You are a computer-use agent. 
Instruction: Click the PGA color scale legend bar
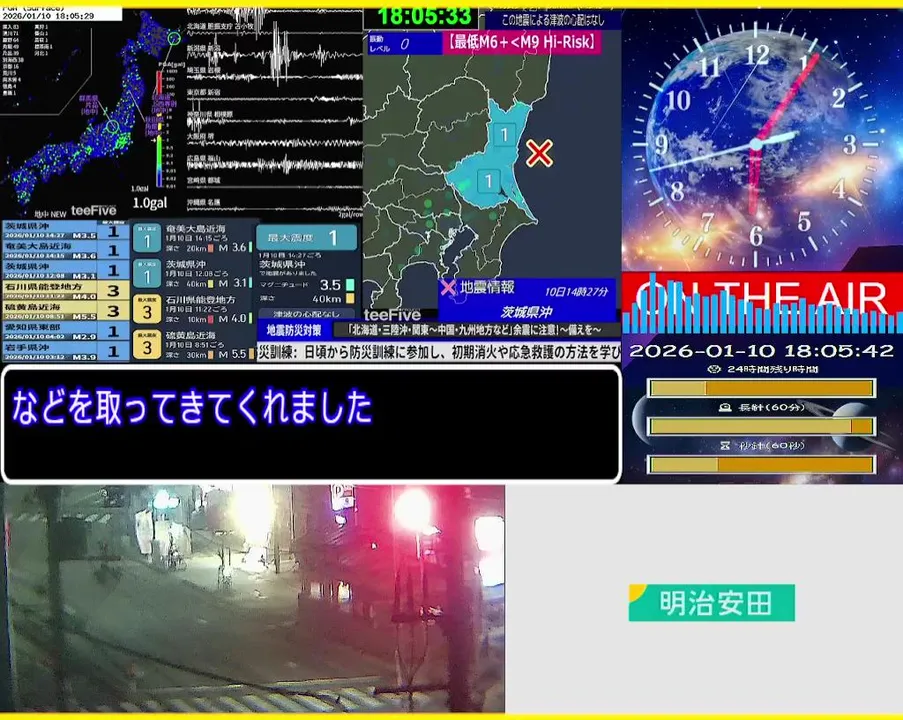[x=159, y=130]
